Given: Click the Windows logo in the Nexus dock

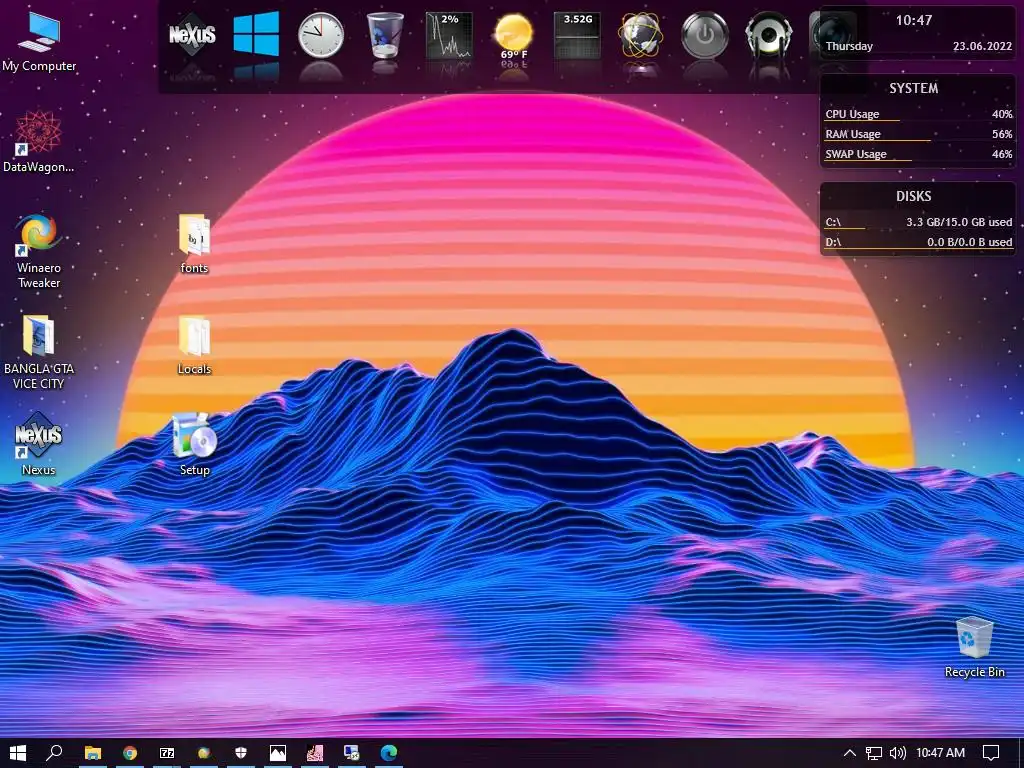Looking at the screenshot, I should click(x=256, y=35).
